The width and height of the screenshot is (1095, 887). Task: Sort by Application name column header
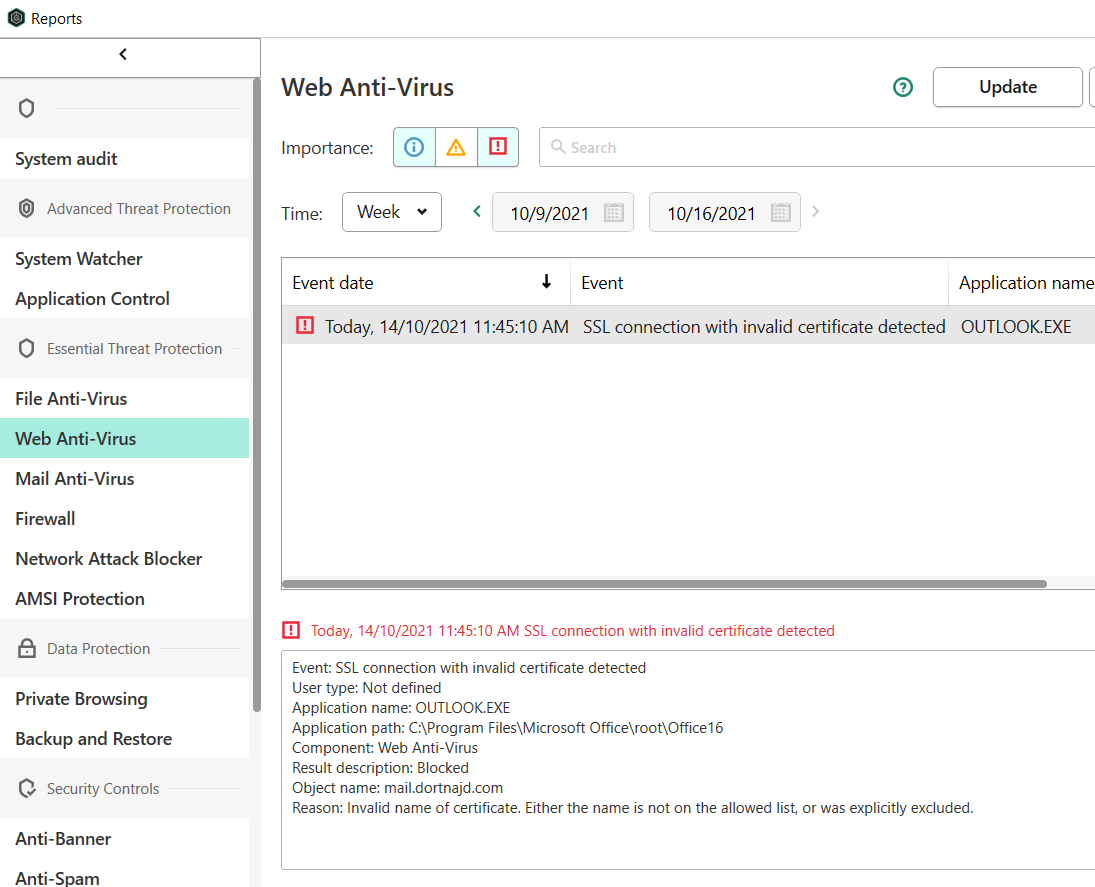(x=1022, y=282)
